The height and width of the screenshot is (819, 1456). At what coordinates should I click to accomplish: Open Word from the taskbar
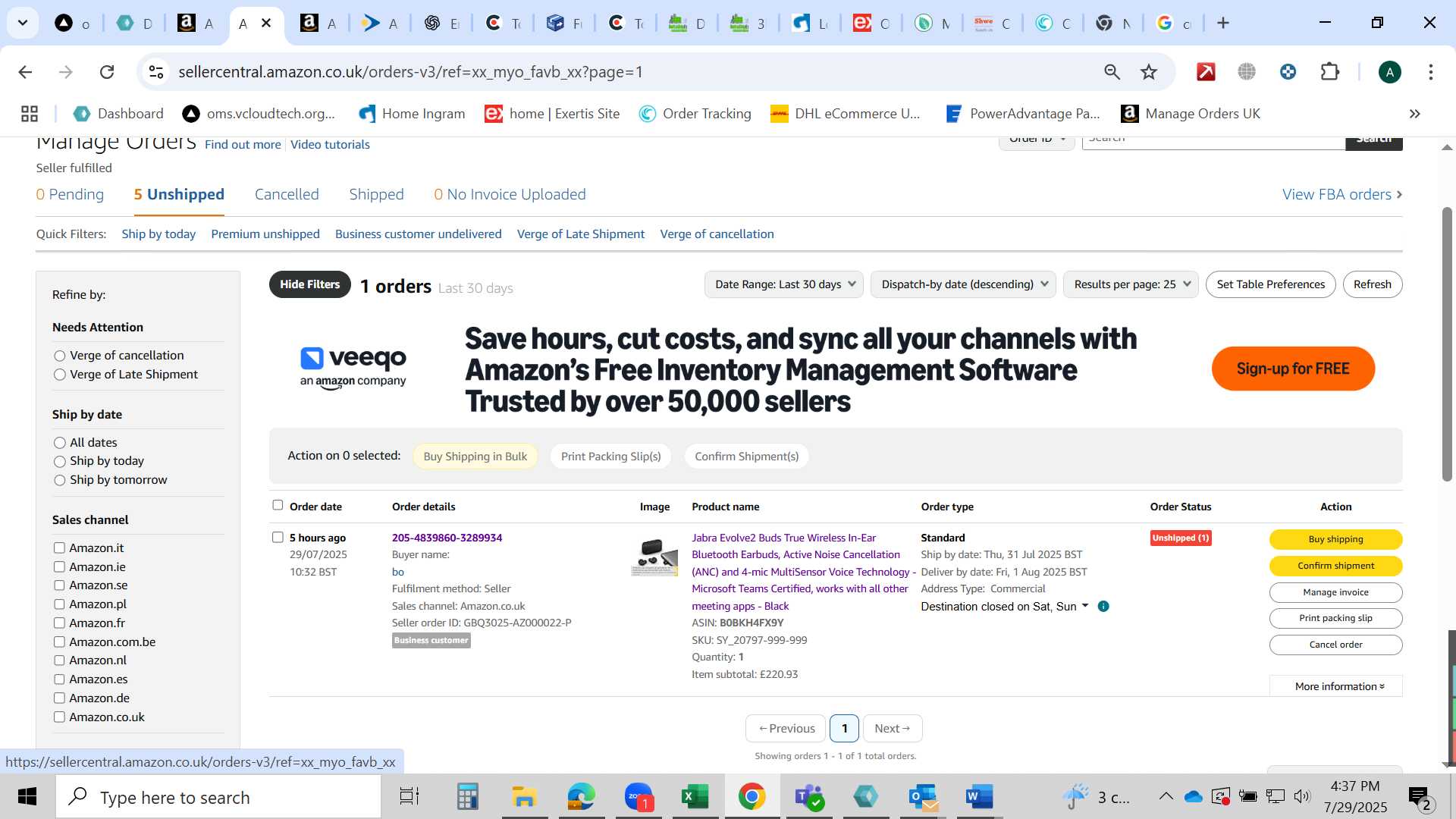[x=979, y=797]
